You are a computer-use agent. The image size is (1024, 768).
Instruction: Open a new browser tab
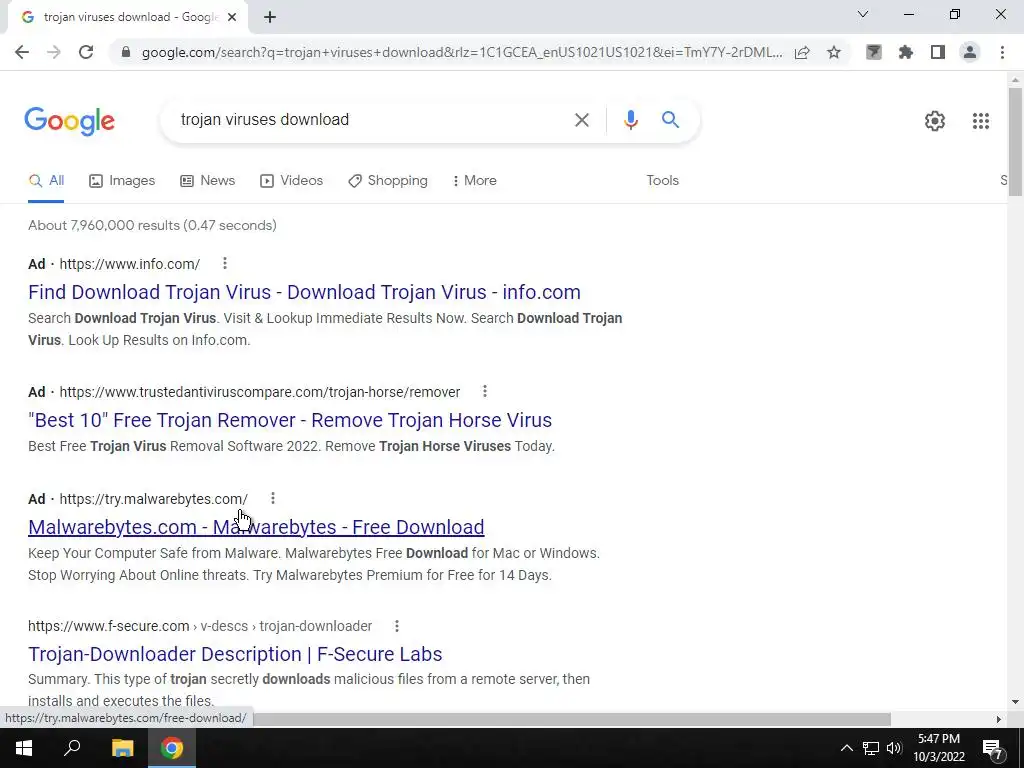pos(270,17)
